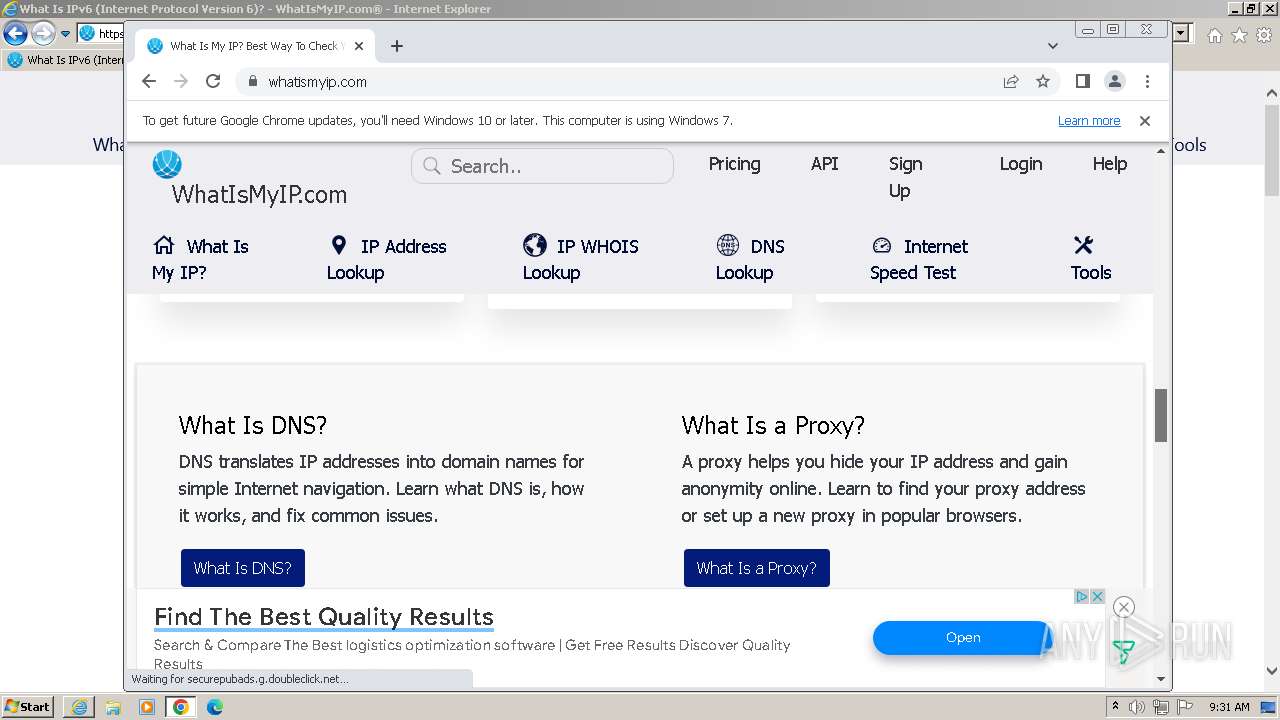Reload the whatismyip.com page in Chrome

(x=213, y=82)
